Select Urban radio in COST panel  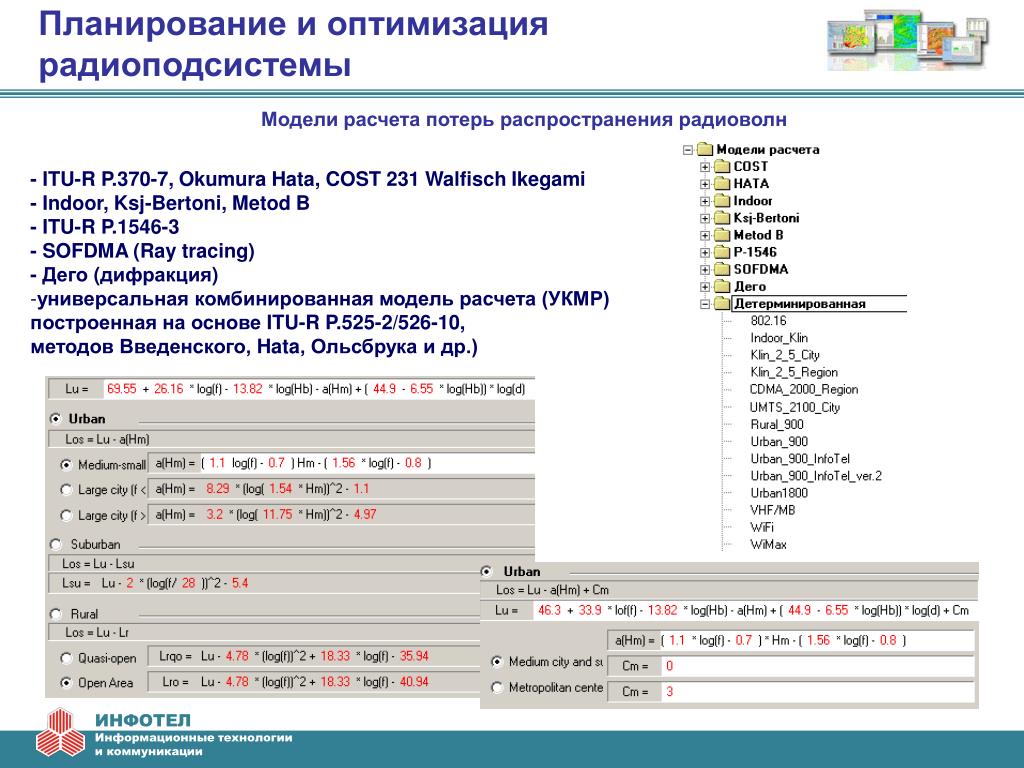coord(487,571)
